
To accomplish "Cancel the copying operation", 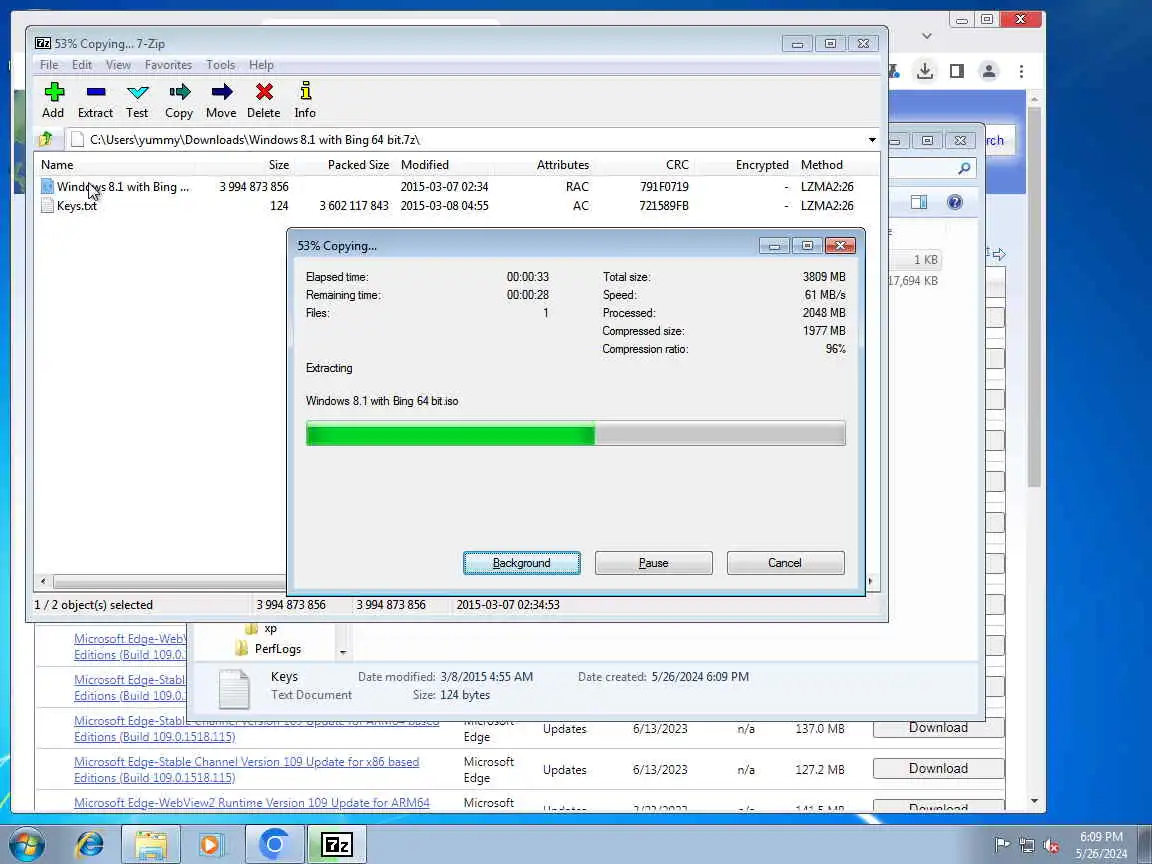I will click(x=785, y=563).
